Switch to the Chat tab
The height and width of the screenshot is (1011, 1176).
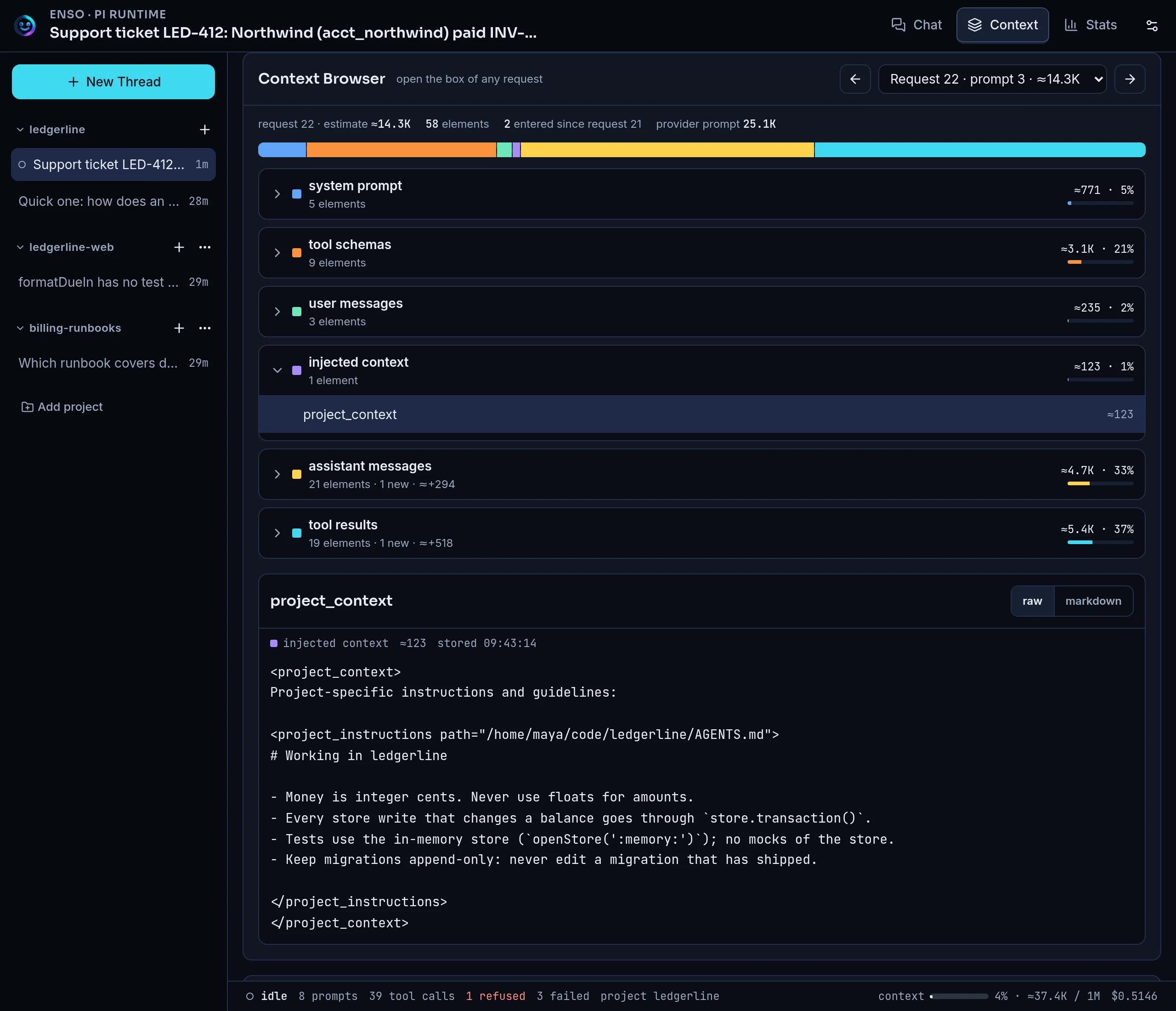916,25
